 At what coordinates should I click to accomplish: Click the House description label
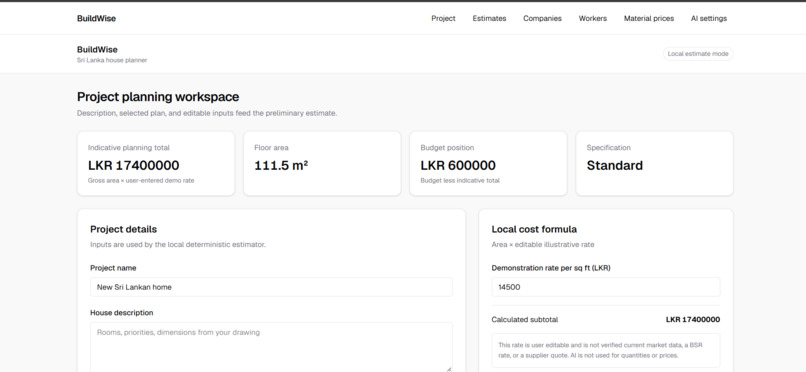[x=122, y=312]
